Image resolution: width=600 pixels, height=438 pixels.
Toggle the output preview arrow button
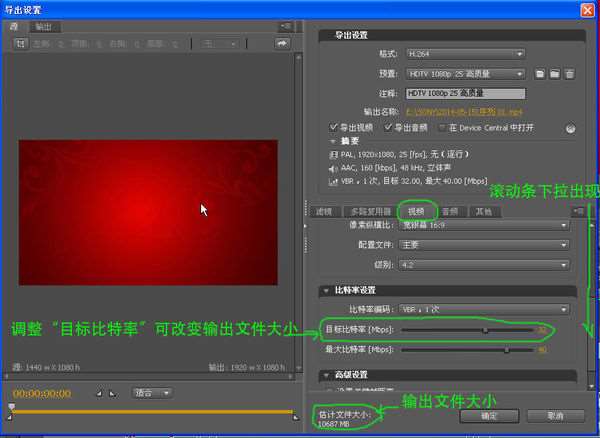pos(282,44)
